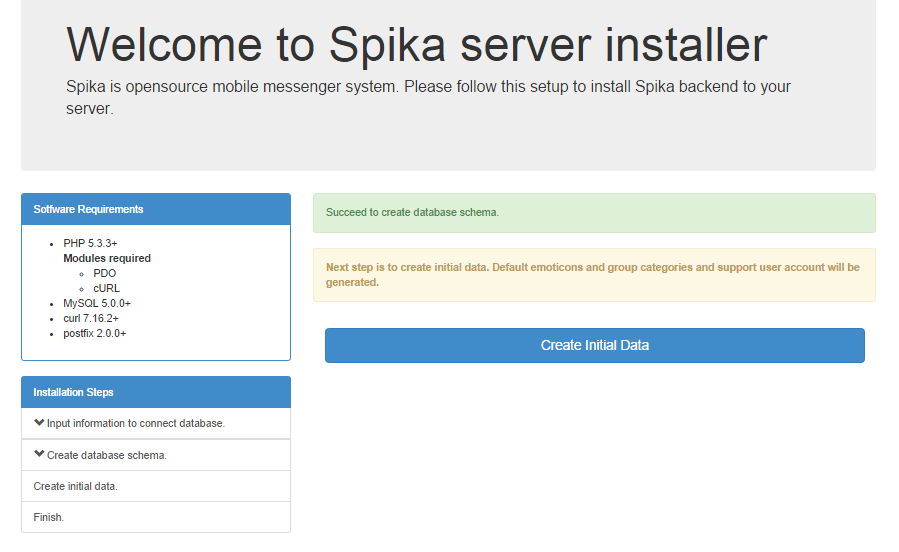This screenshot has height=552, width=899.
Task: Select 'Create initial data.' step
Action: [156, 486]
